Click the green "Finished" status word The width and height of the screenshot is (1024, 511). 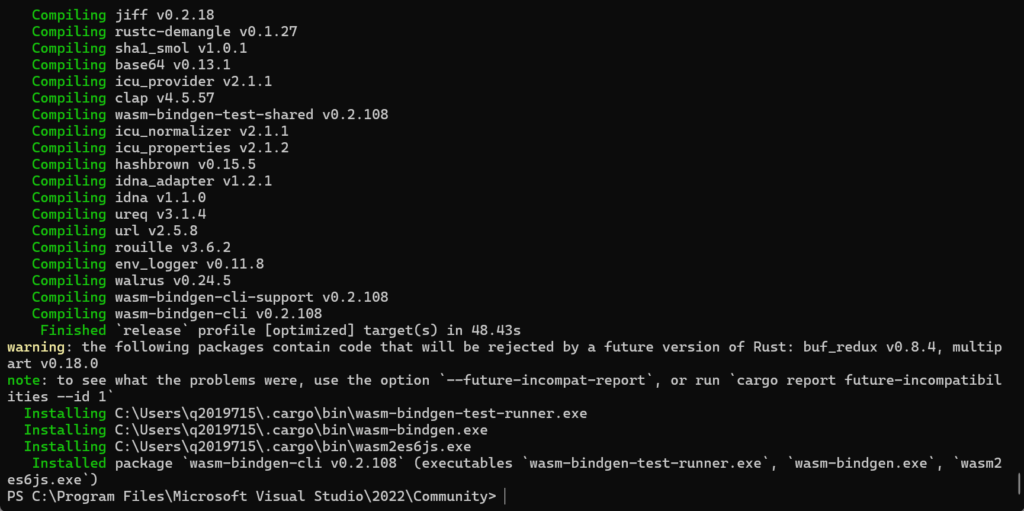pos(73,330)
